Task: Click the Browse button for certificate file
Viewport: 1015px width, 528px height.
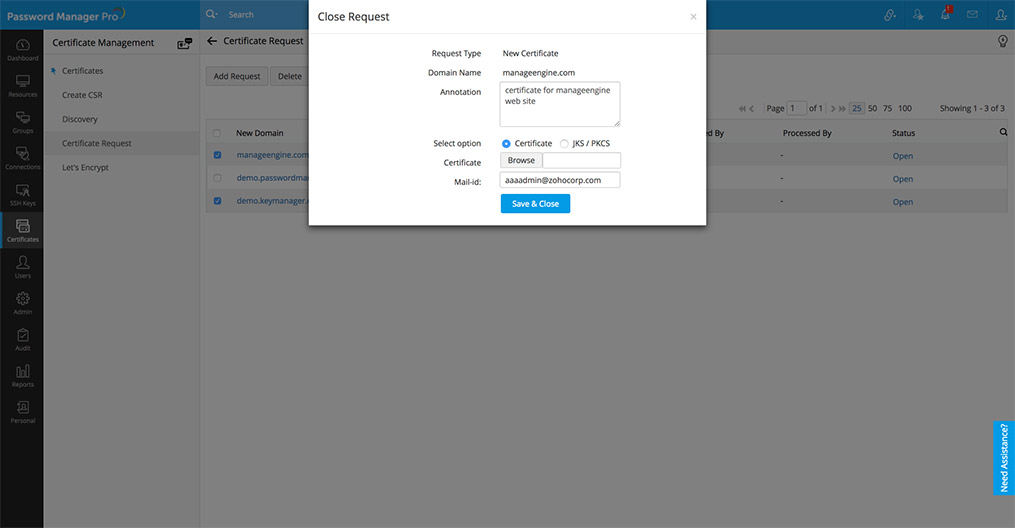Action: (x=521, y=160)
